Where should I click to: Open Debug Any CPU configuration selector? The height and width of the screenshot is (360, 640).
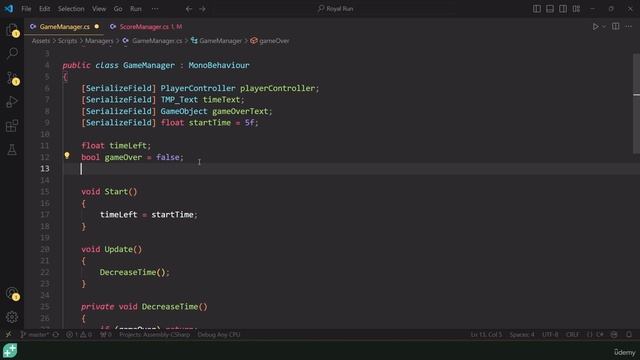point(219,335)
